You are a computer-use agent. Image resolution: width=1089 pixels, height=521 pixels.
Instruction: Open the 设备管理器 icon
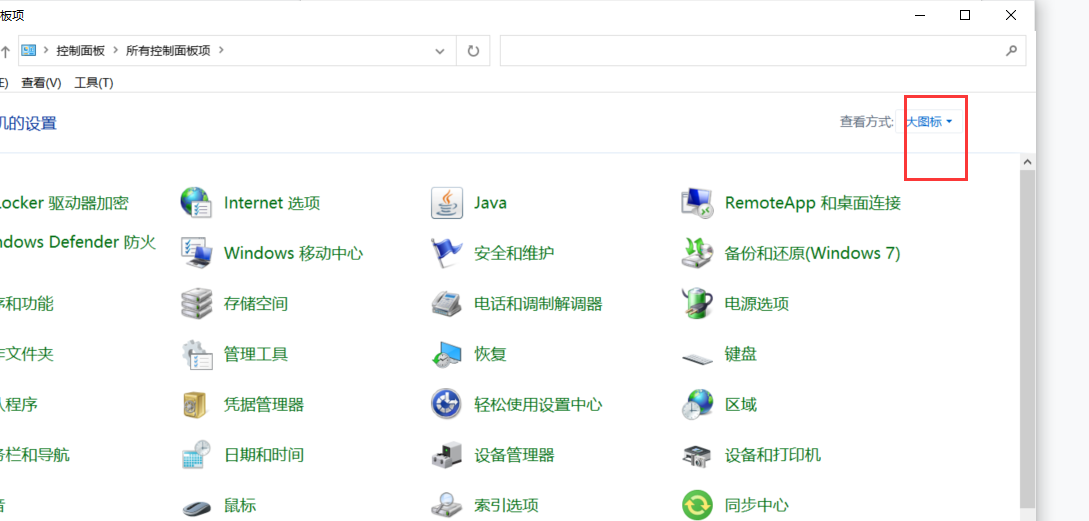pos(447,455)
